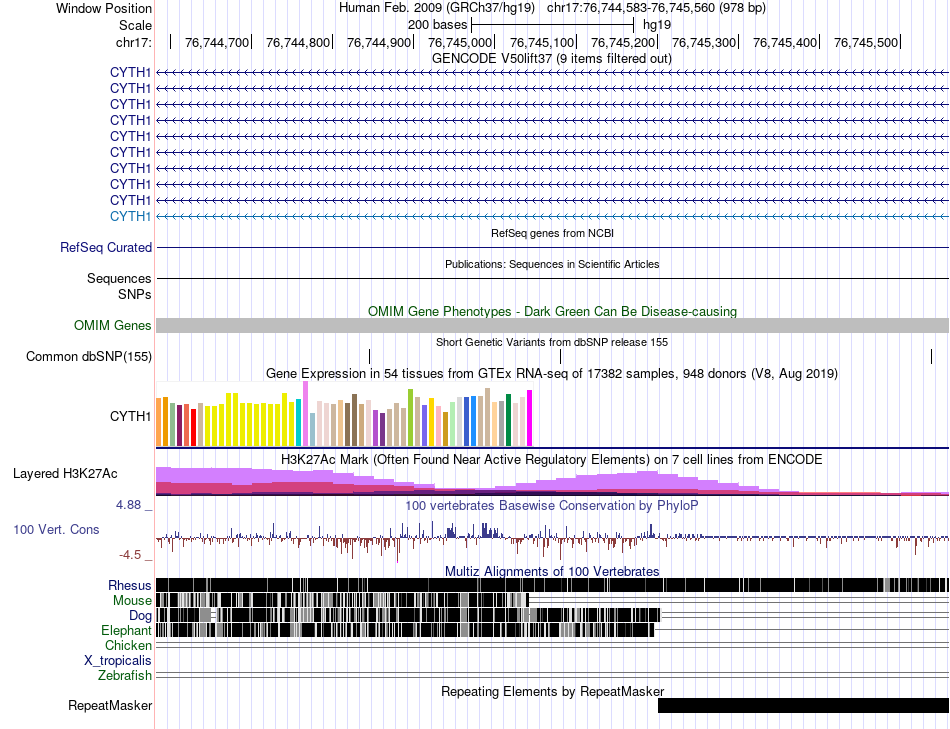
Task: Open the GENCODE V50lift37 track title
Action: 551,59
